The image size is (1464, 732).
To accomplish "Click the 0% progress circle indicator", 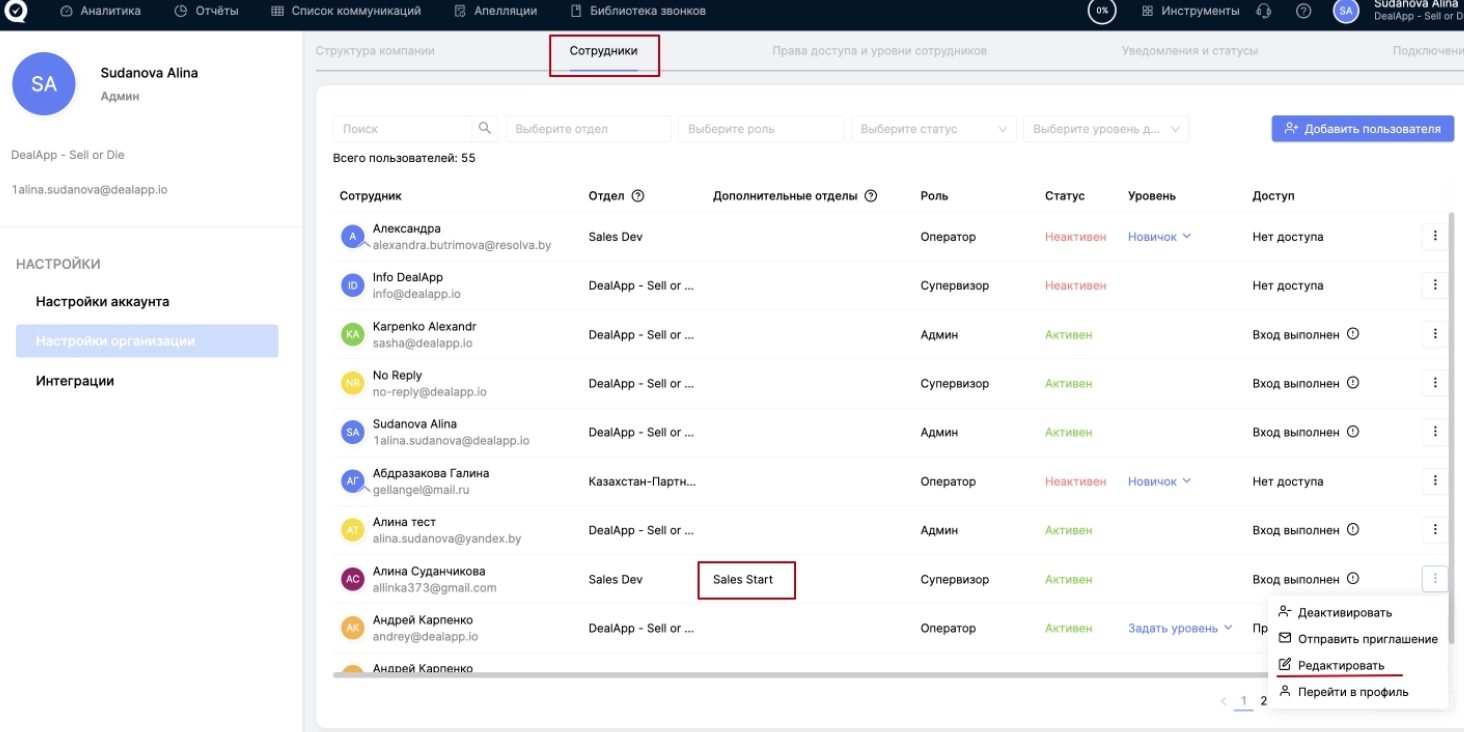I will point(1102,11).
